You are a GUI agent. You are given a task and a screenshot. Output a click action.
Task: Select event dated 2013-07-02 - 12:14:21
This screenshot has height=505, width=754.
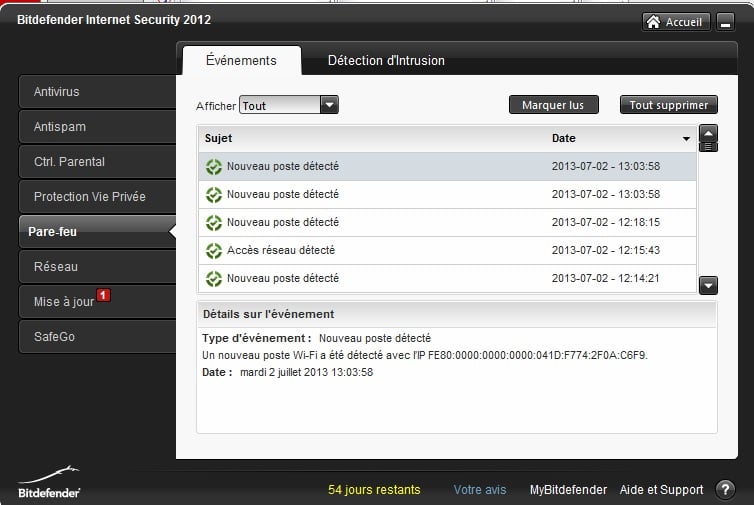(447, 278)
